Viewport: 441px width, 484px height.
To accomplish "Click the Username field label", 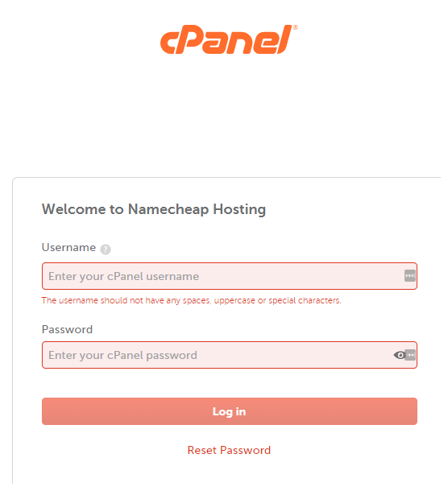I will (69, 247).
